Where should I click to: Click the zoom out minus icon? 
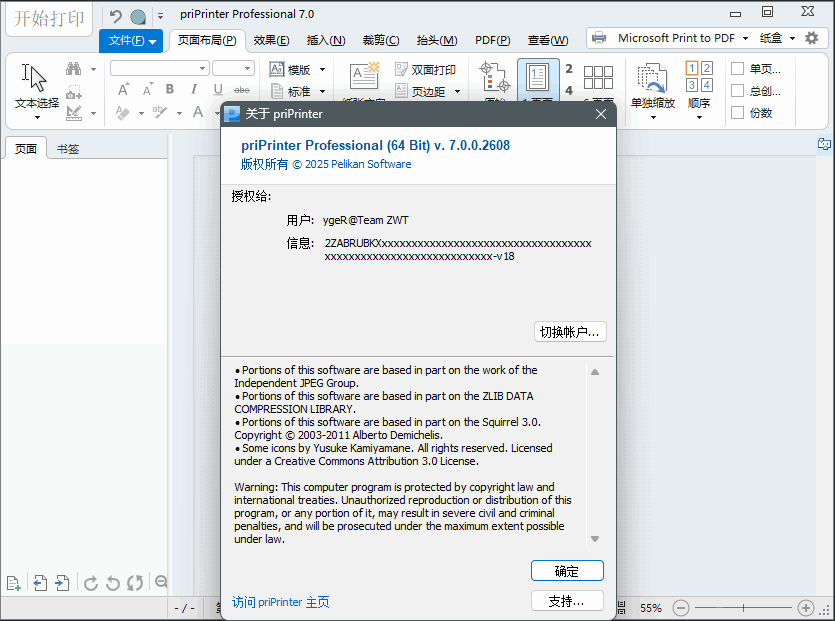click(x=681, y=608)
